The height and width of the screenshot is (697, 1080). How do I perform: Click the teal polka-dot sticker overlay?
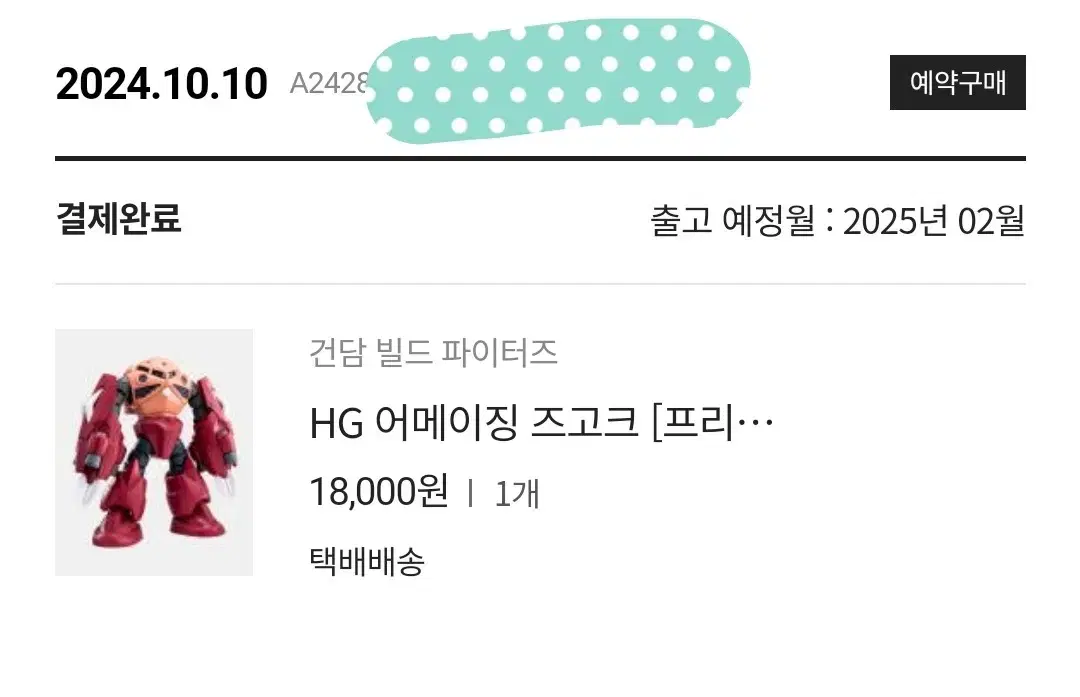[x=558, y=80]
